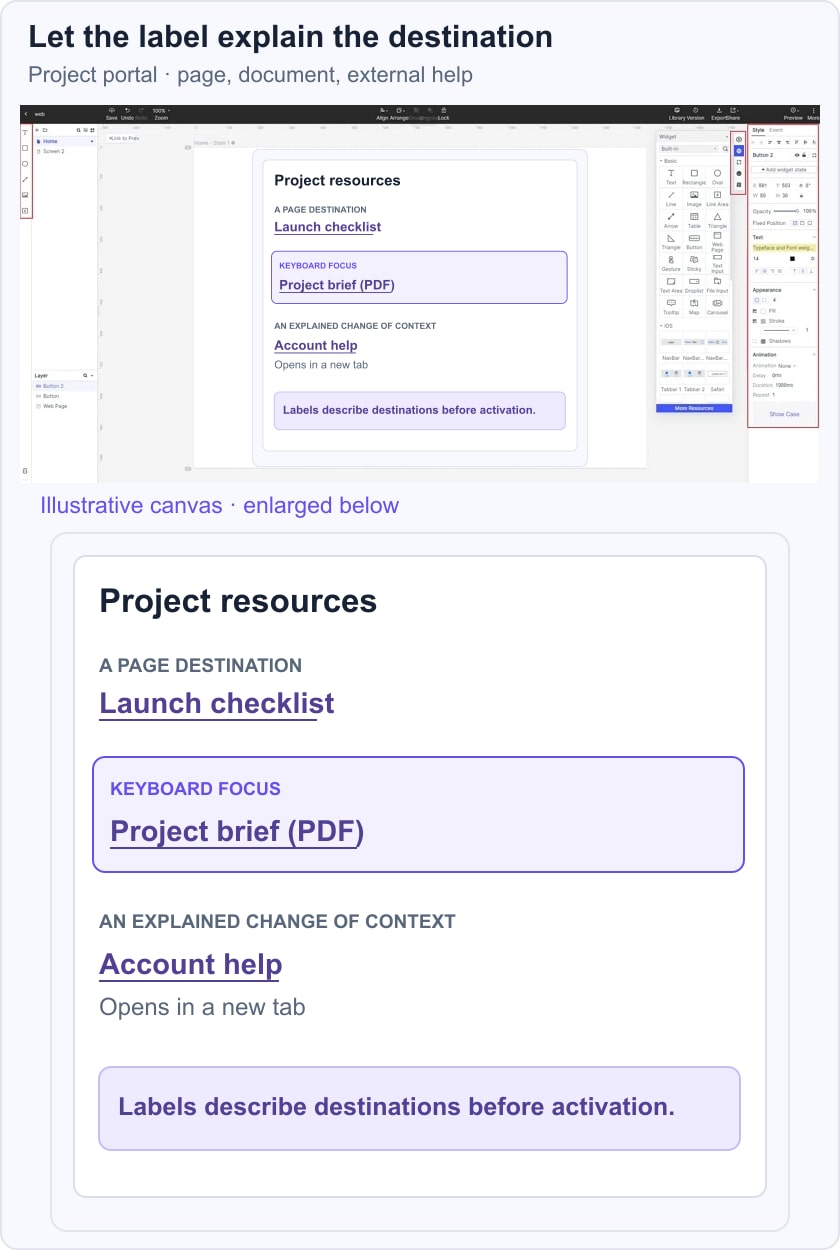Enable the Shadows checkbox
840x1250 pixels.
pos(755,341)
